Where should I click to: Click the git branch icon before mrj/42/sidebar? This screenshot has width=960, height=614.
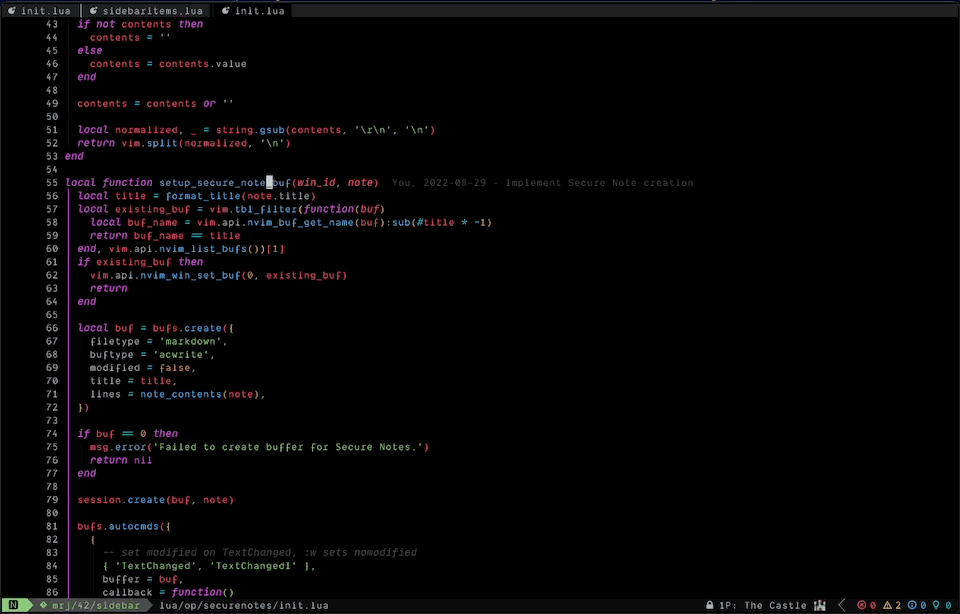pos(43,605)
